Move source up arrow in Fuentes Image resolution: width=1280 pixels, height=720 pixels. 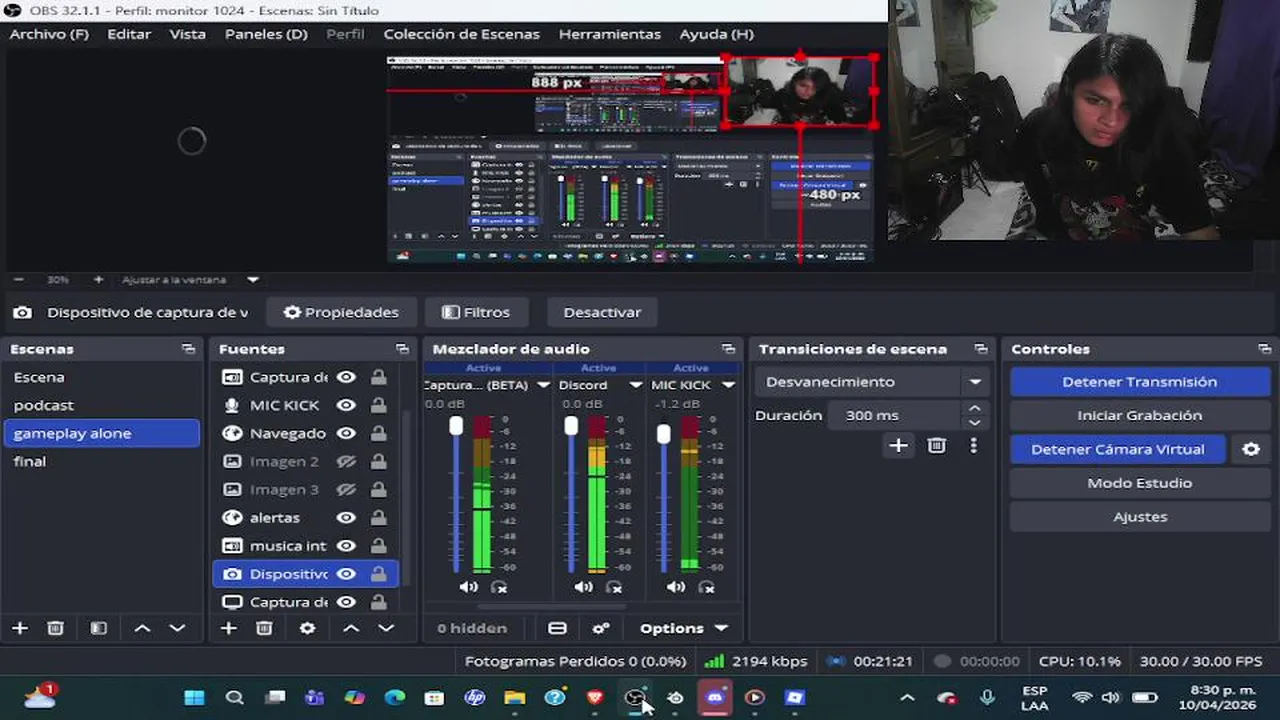pyautogui.click(x=351, y=628)
